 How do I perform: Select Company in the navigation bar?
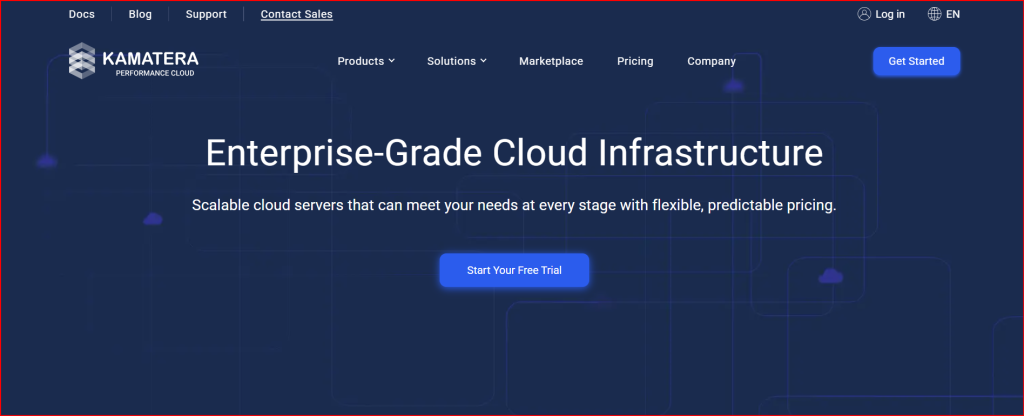[x=711, y=61]
